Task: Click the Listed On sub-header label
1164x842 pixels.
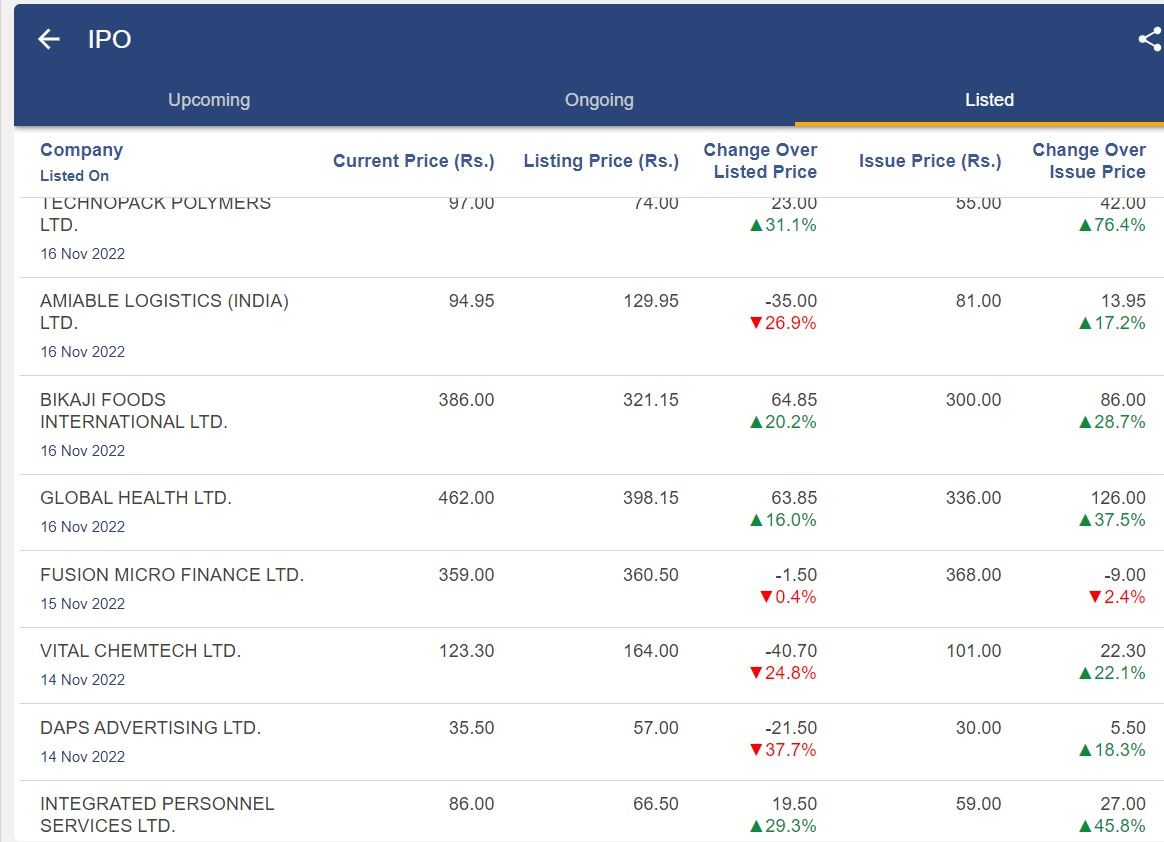Action: coord(74,176)
